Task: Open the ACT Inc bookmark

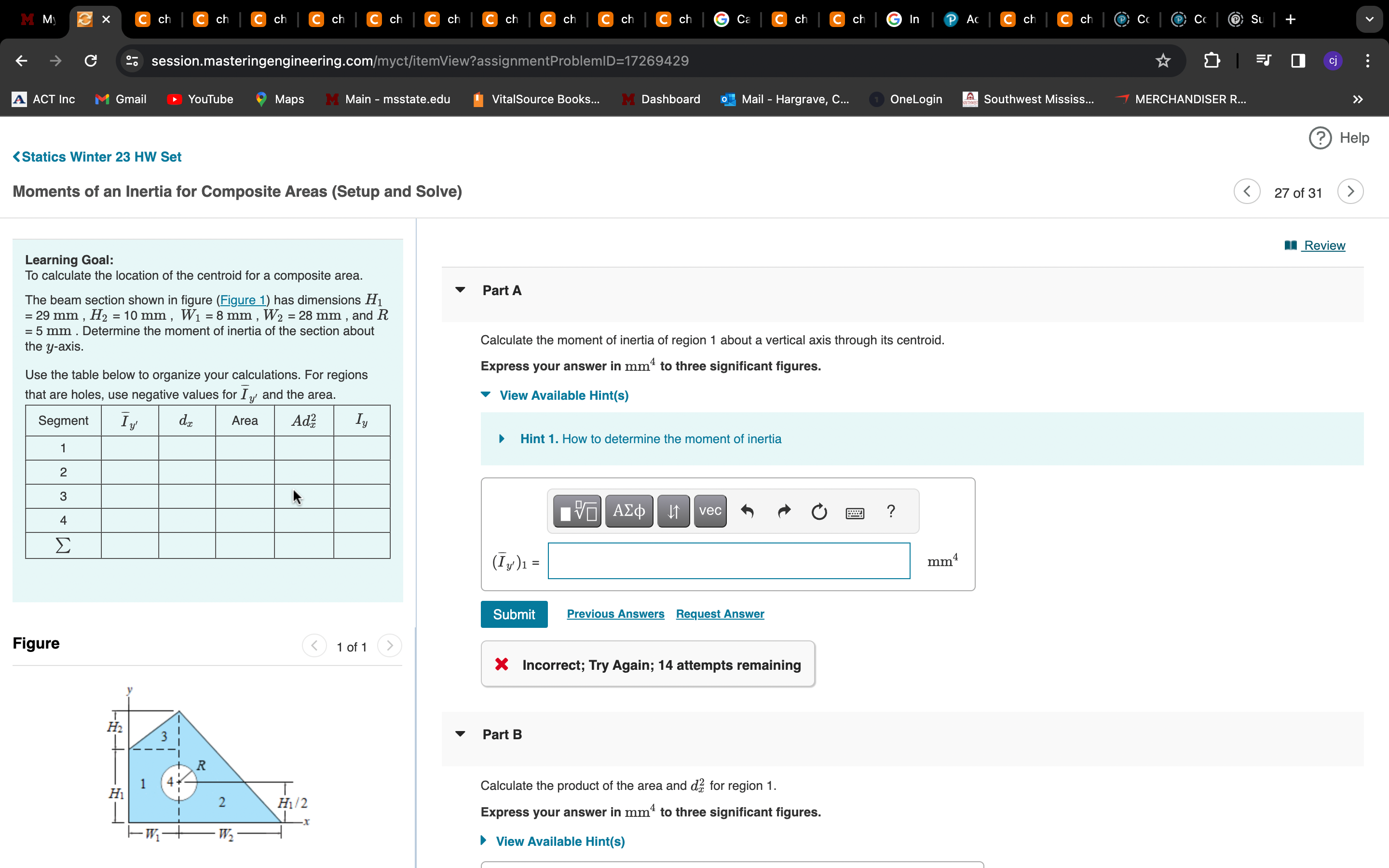Action: pos(43,99)
